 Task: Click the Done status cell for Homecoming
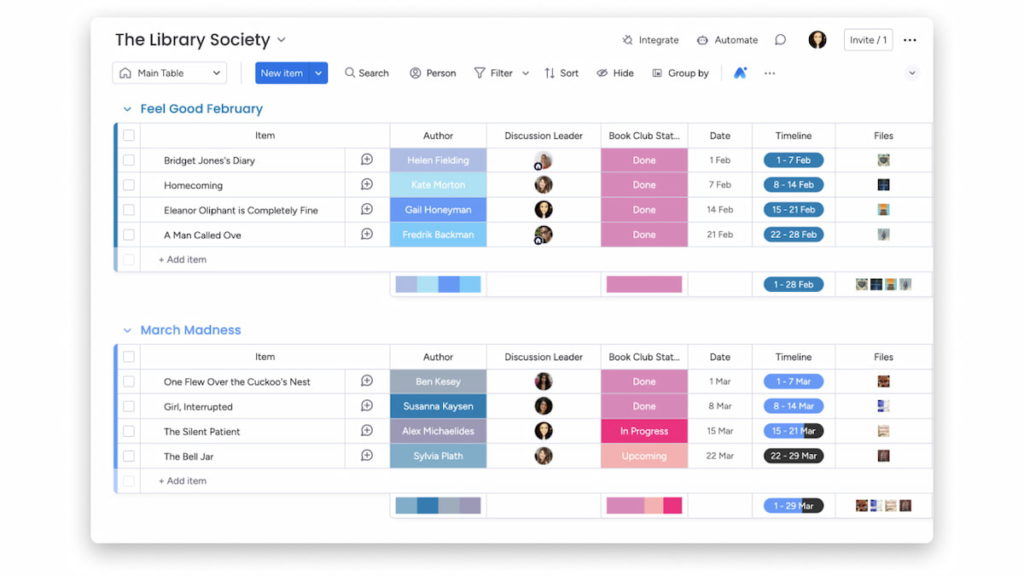(643, 185)
